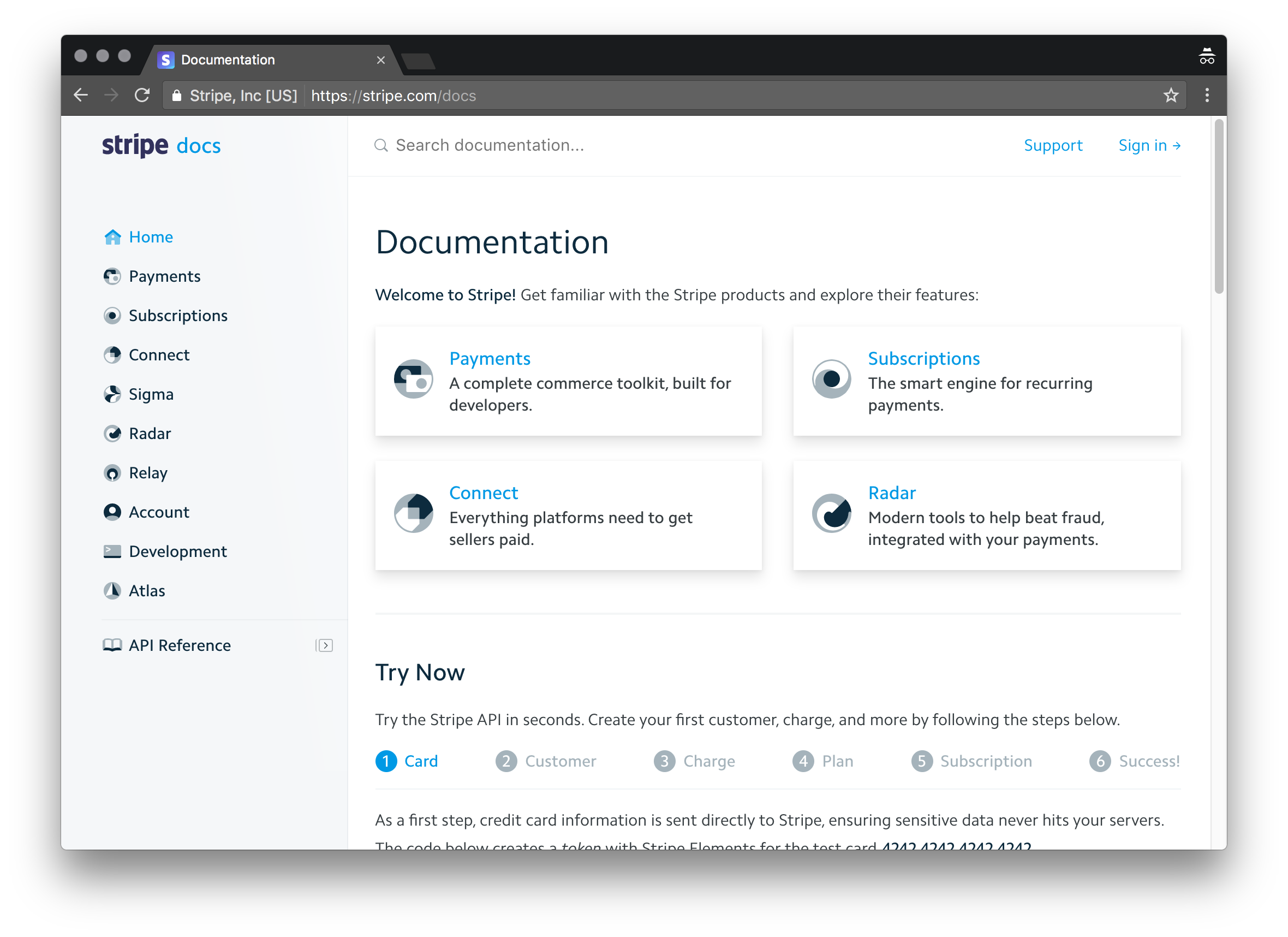This screenshot has height=937, width=1288.
Task: Close the Documentation tab
Action: coord(380,60)
